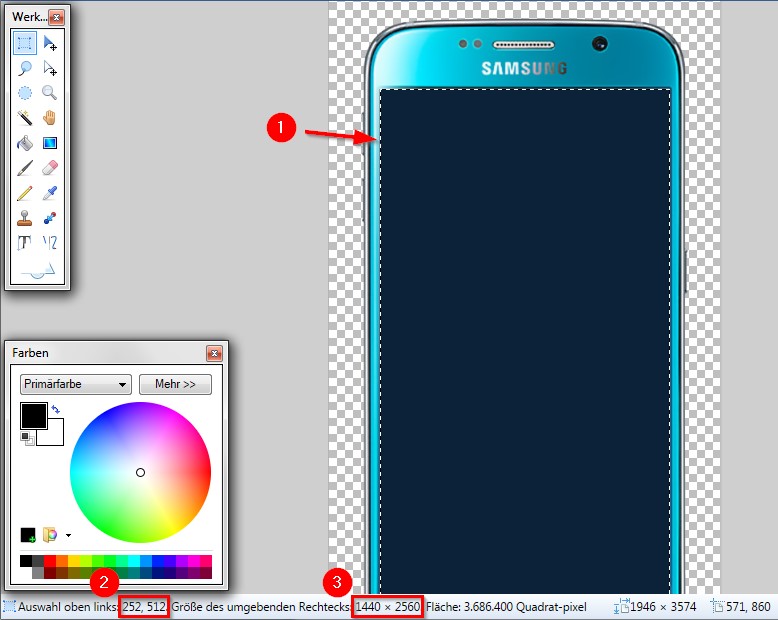Open the Primärfarbe dropdown
Screen dimensions: 778x620
click(x=76, y=384)
